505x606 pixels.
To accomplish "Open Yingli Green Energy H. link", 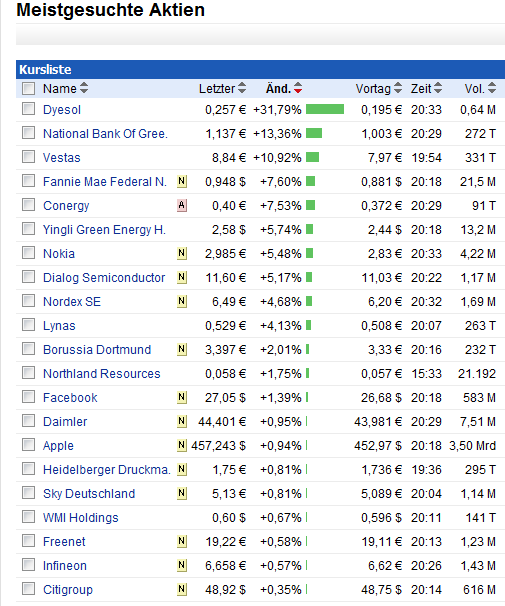I will pos(104,230).
